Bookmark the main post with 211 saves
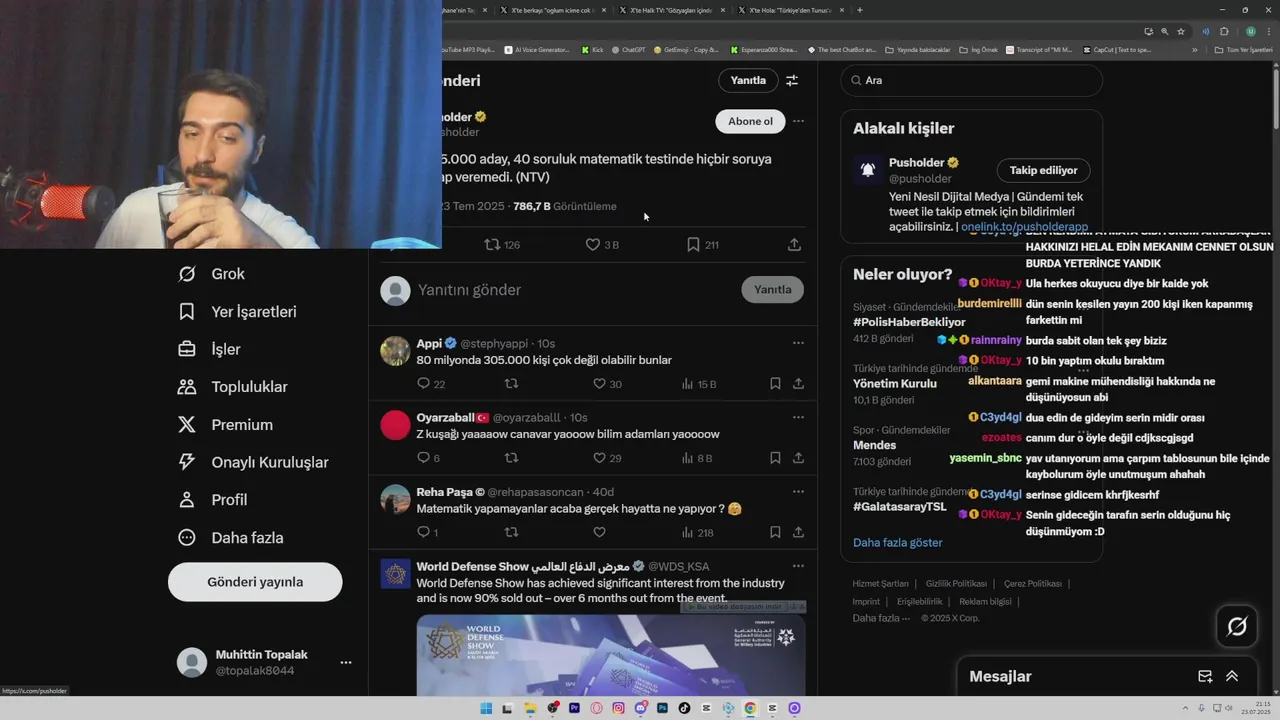The image size is (1280, 720). [702, 244]
